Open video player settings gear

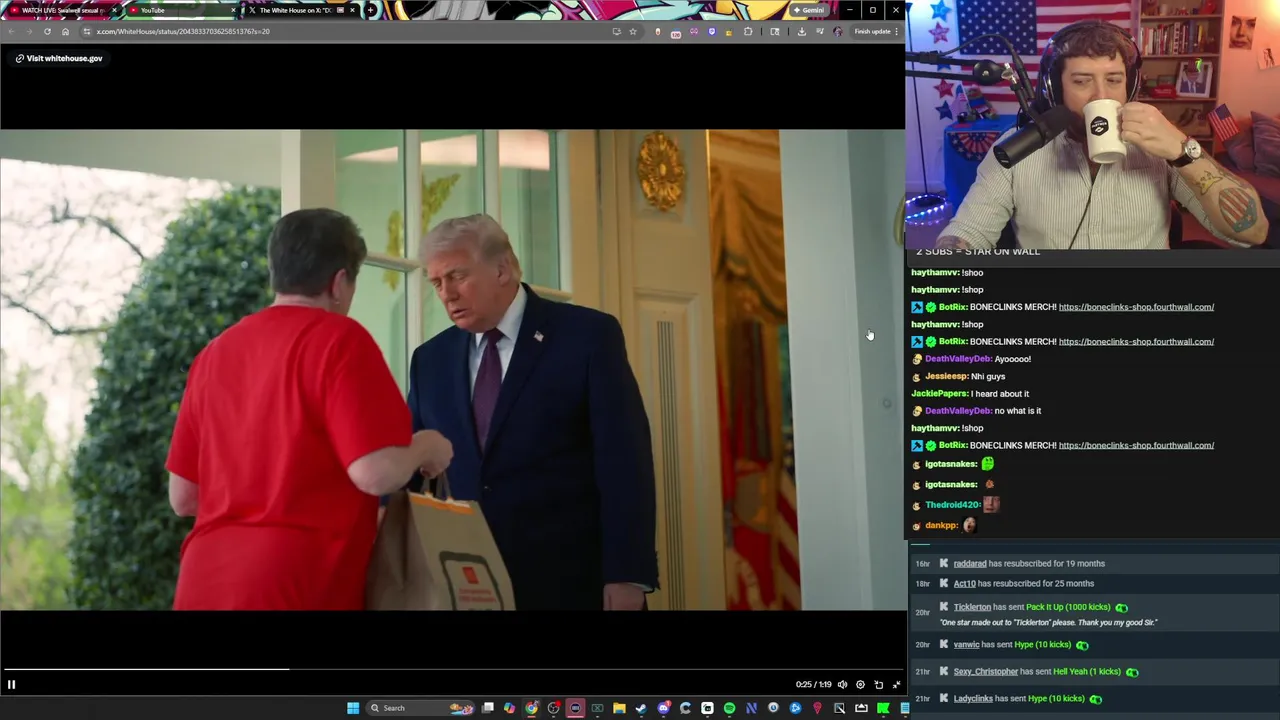point(860,685)
